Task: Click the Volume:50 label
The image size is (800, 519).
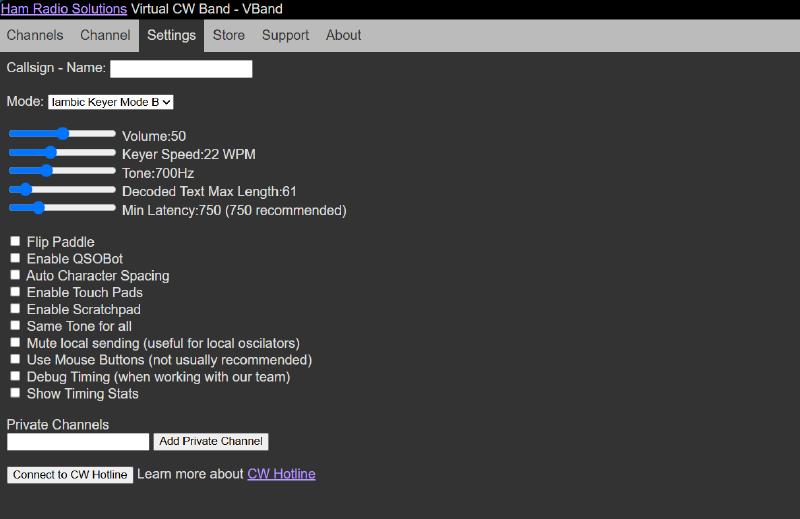Action: tap(154, 136)
